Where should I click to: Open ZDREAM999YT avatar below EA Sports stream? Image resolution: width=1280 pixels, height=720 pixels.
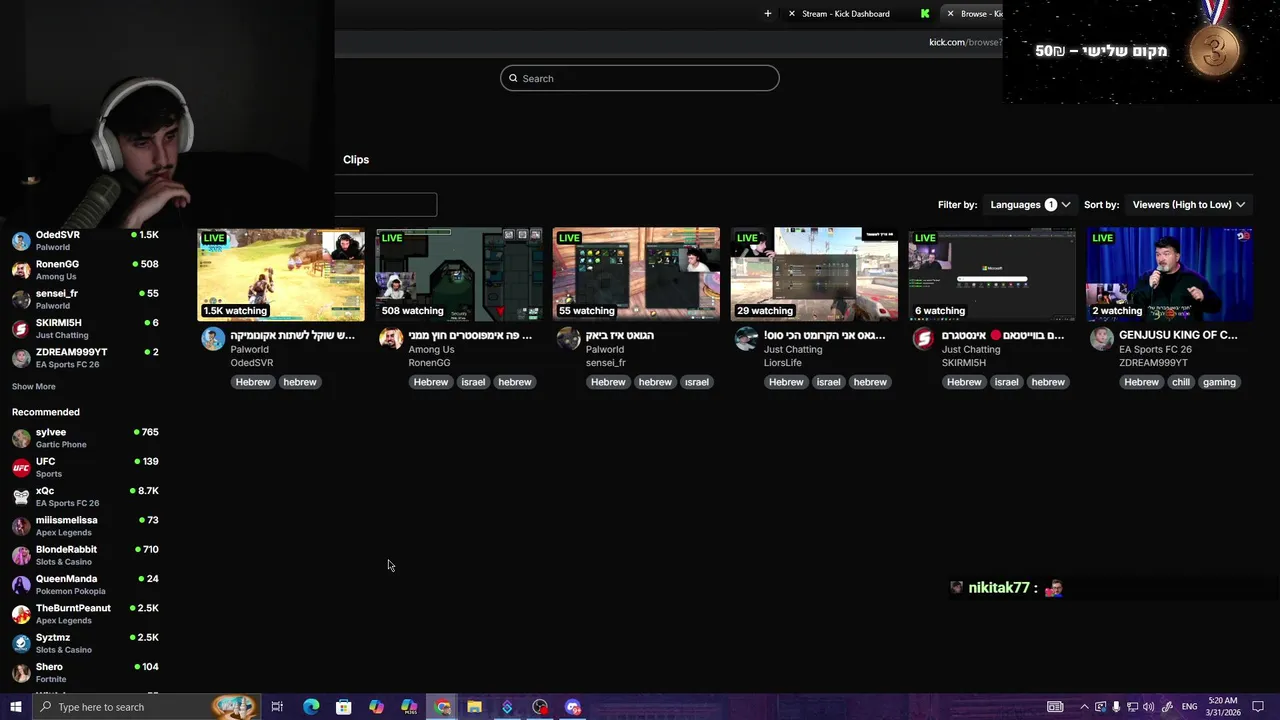click(x=1102, y=338)
